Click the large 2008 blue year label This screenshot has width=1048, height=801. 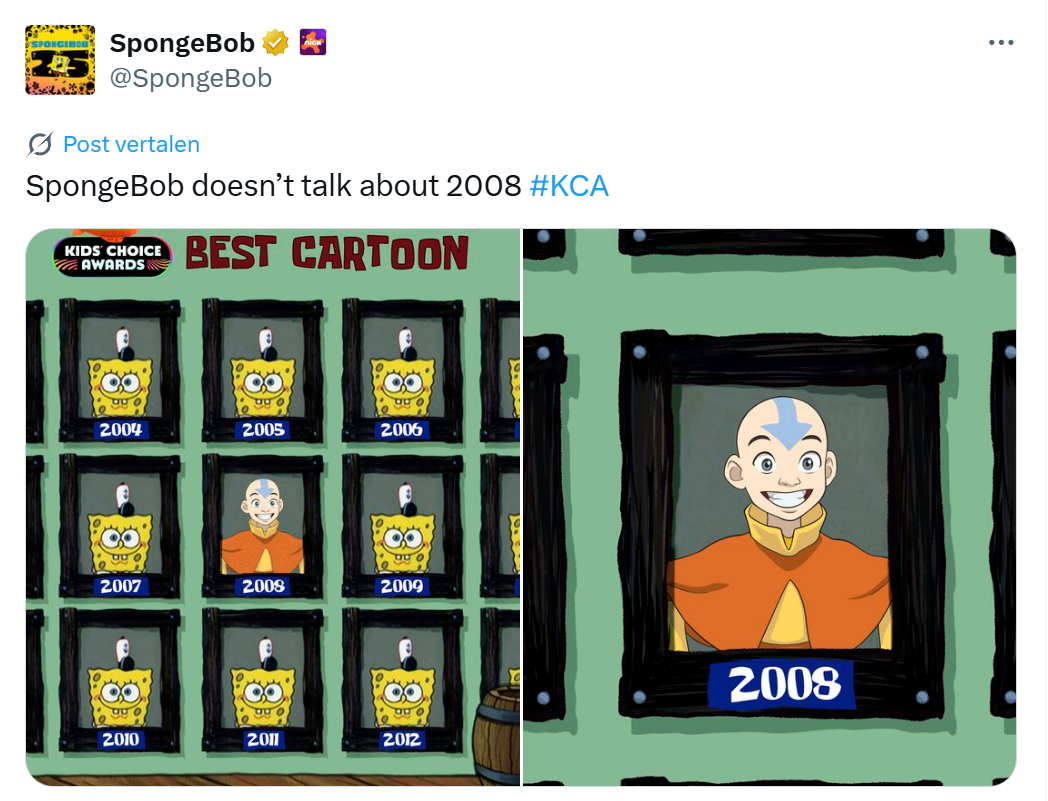[x=782, y=685]
